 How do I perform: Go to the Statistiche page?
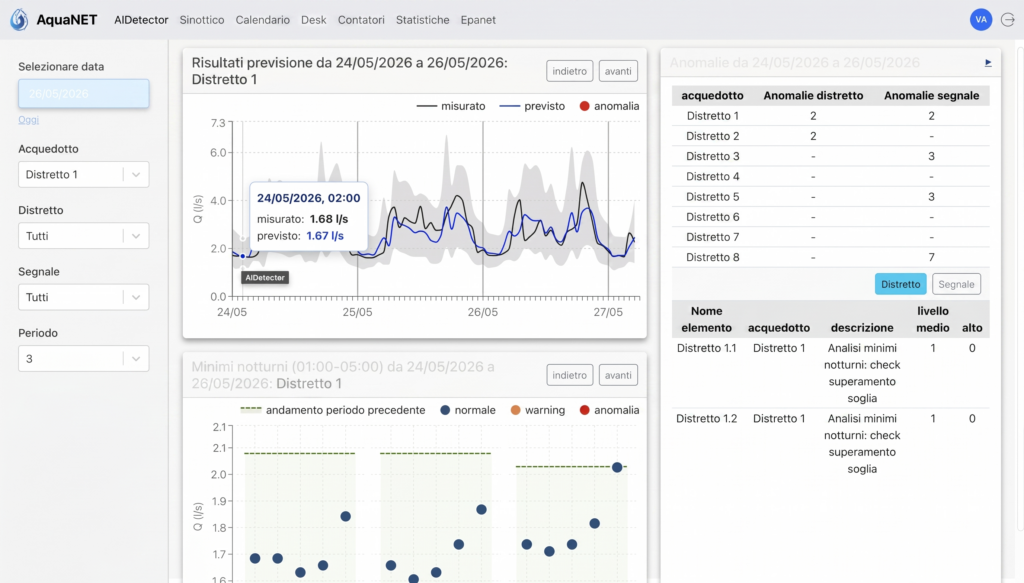click(x=423, y=20)
